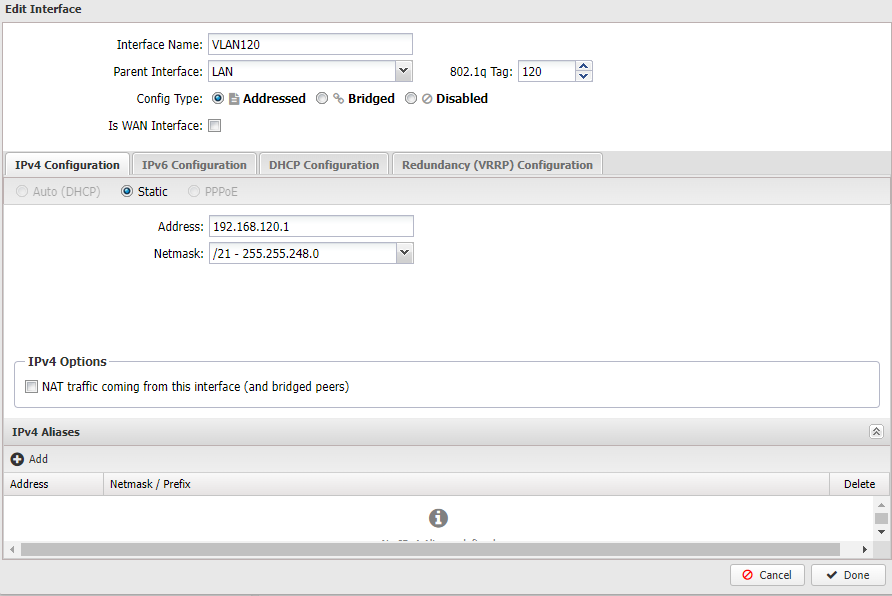Collapse the IPv4 Aliases panel

877,431
